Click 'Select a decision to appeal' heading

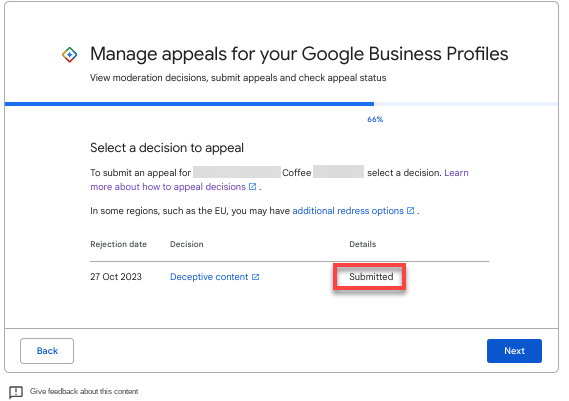coord(167,148)
